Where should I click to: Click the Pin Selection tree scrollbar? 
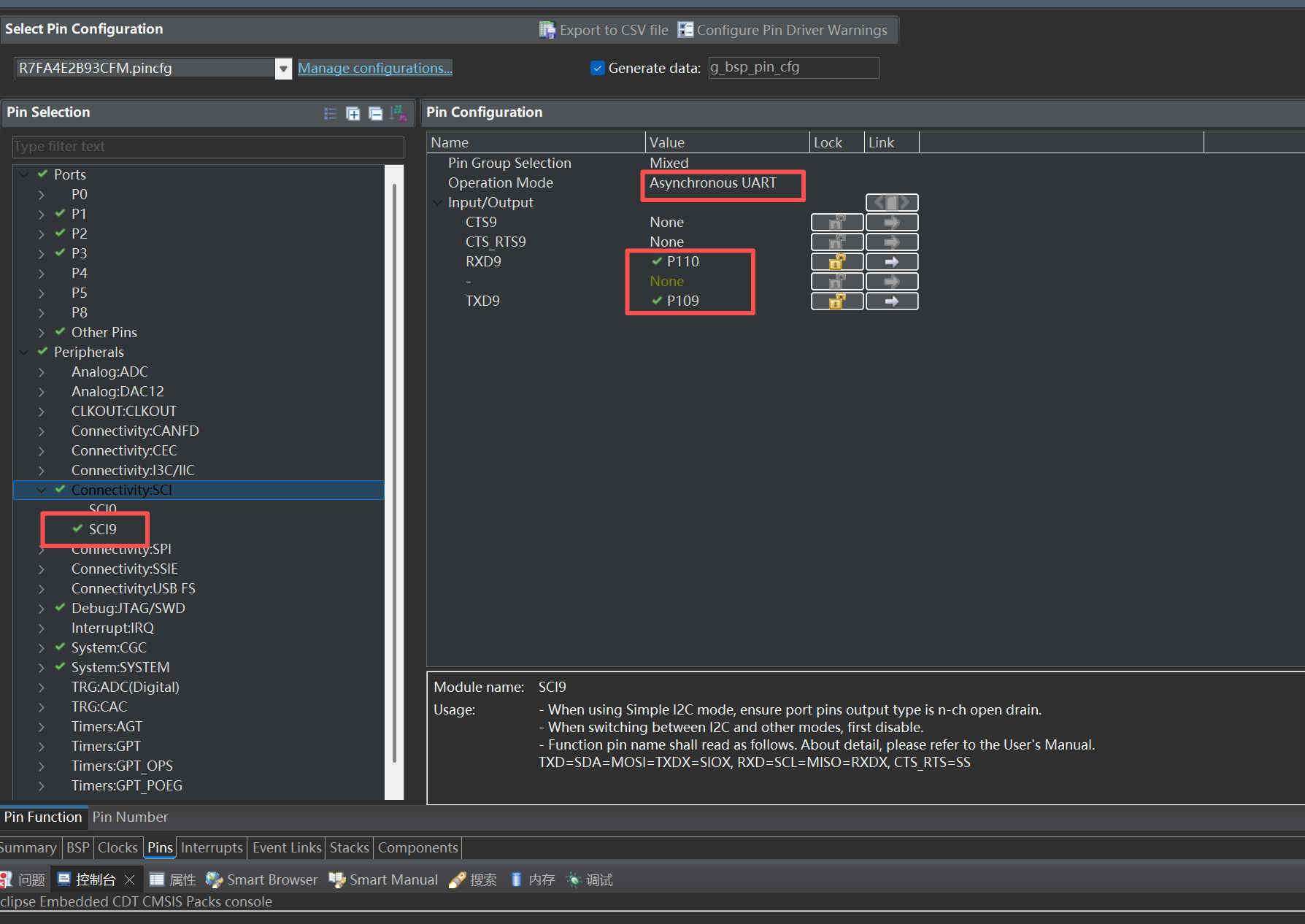(394, 474)
